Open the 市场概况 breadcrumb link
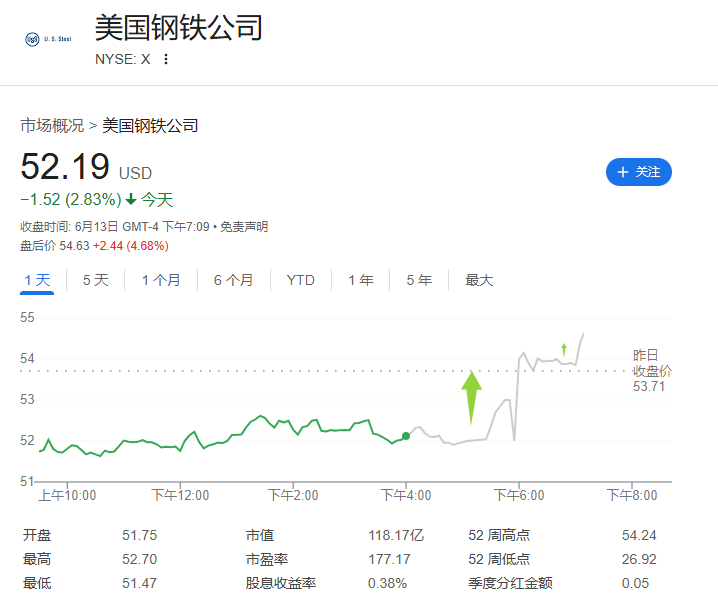 [x=52, y=125]
